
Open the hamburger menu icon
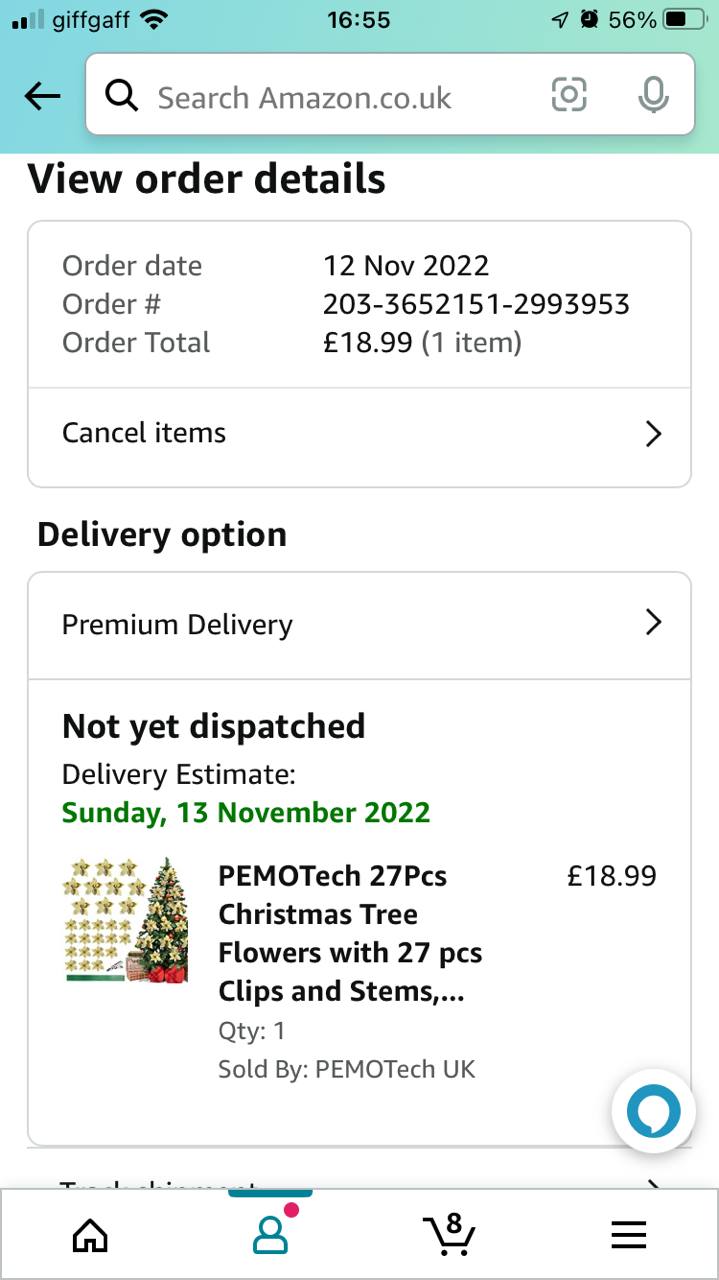click(x=628, y=1236)
